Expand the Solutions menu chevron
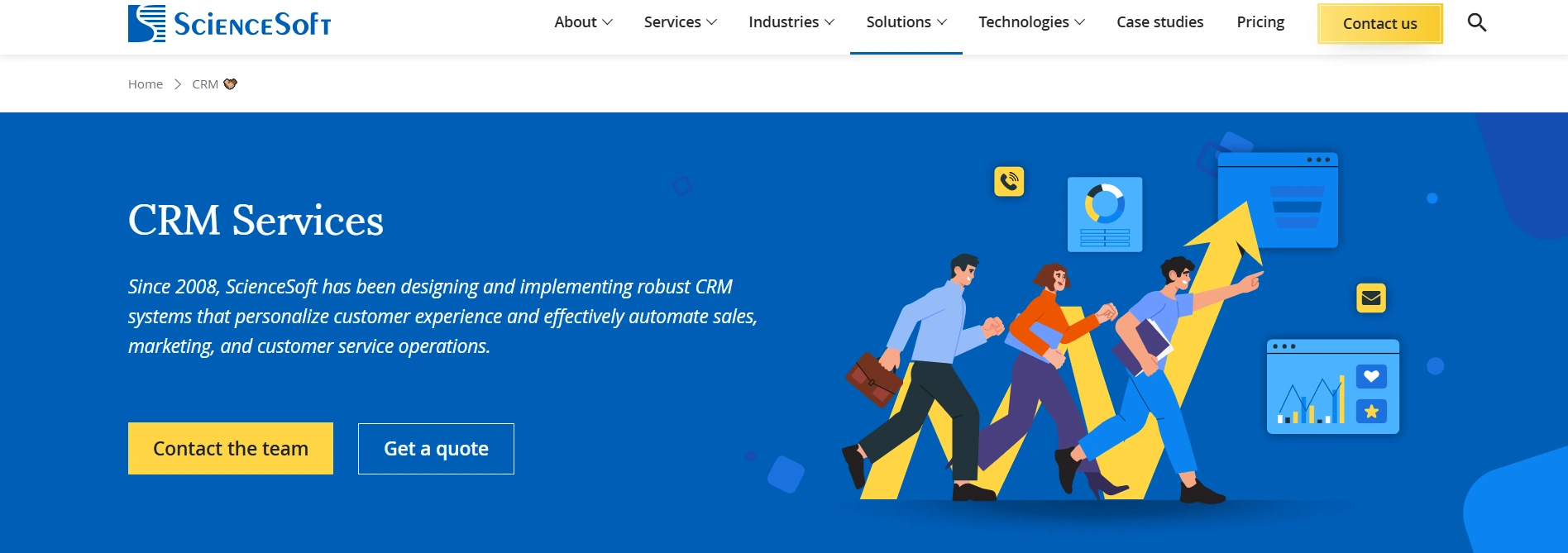Viewport: 1568px width, 553px height. 941,22
